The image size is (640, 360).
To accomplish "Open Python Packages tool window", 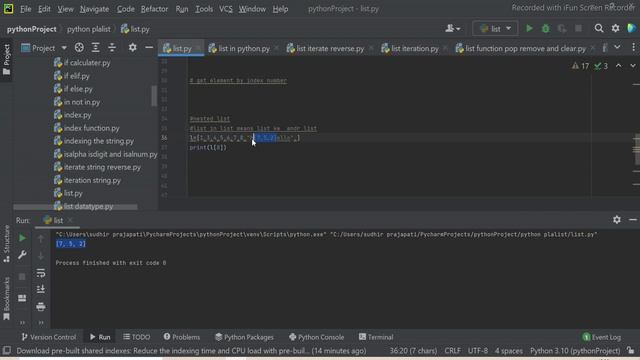I will pos(244,337).
